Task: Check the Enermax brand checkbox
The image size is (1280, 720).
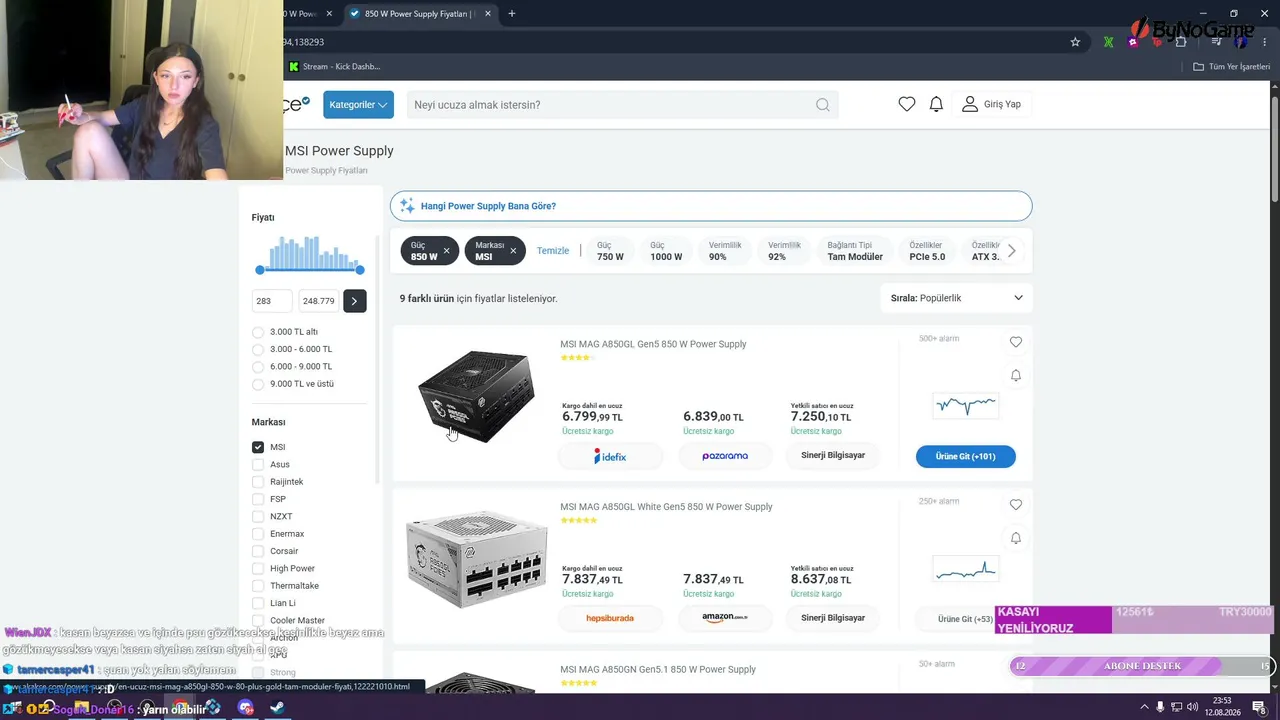Action: 258,534
